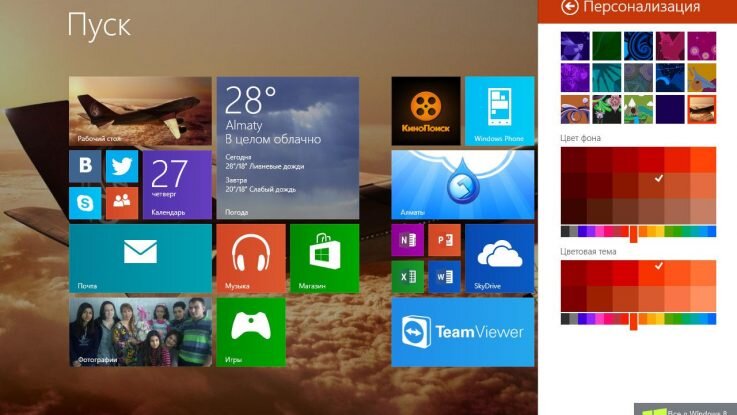This screenshot has width=737, height=415.
Task: Pick the checked swatch in Цветовая тема grid
Action: pos(651,273)
